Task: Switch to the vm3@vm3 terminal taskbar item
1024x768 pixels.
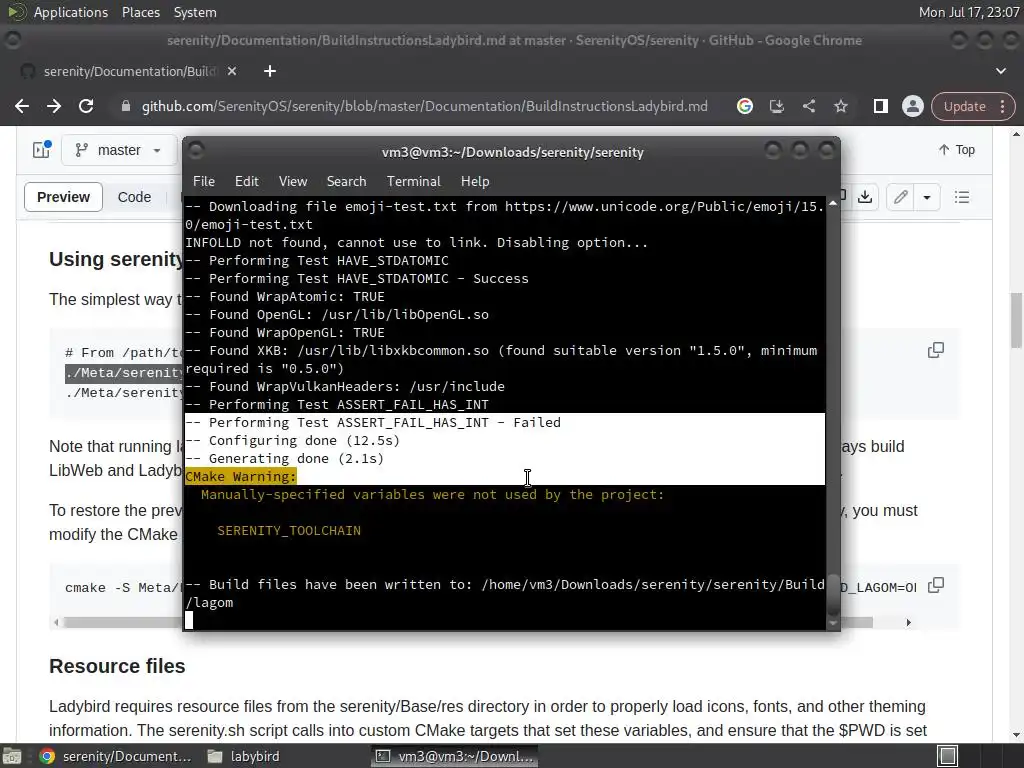Action: [x=455, y=756]
